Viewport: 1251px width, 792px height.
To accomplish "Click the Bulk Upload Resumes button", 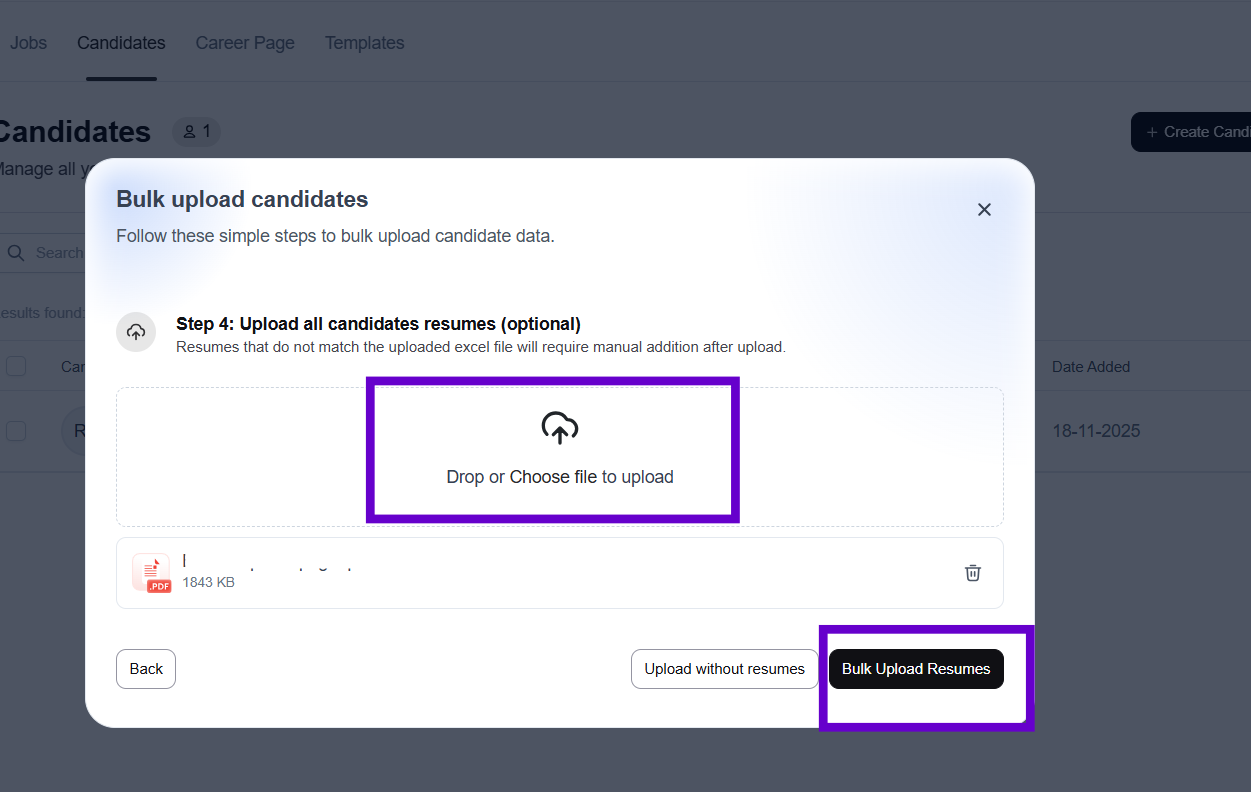I will 916,669.
